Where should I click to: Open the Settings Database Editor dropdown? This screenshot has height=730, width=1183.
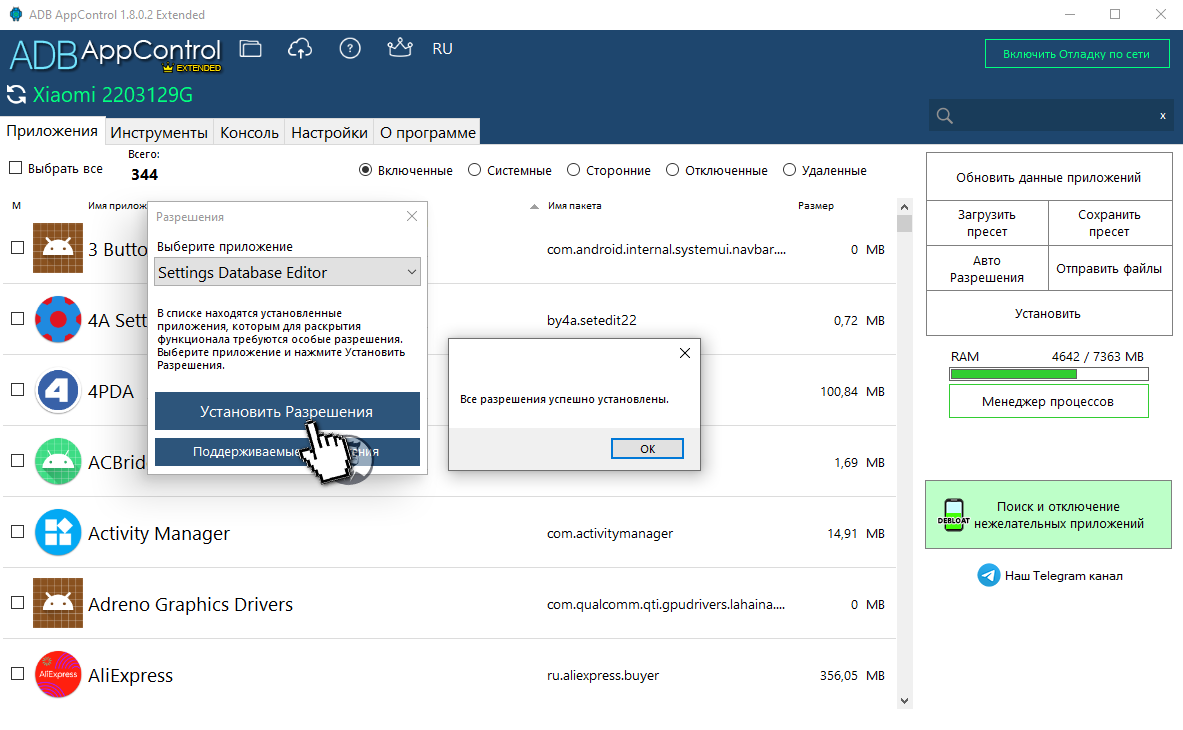(287, 272)
